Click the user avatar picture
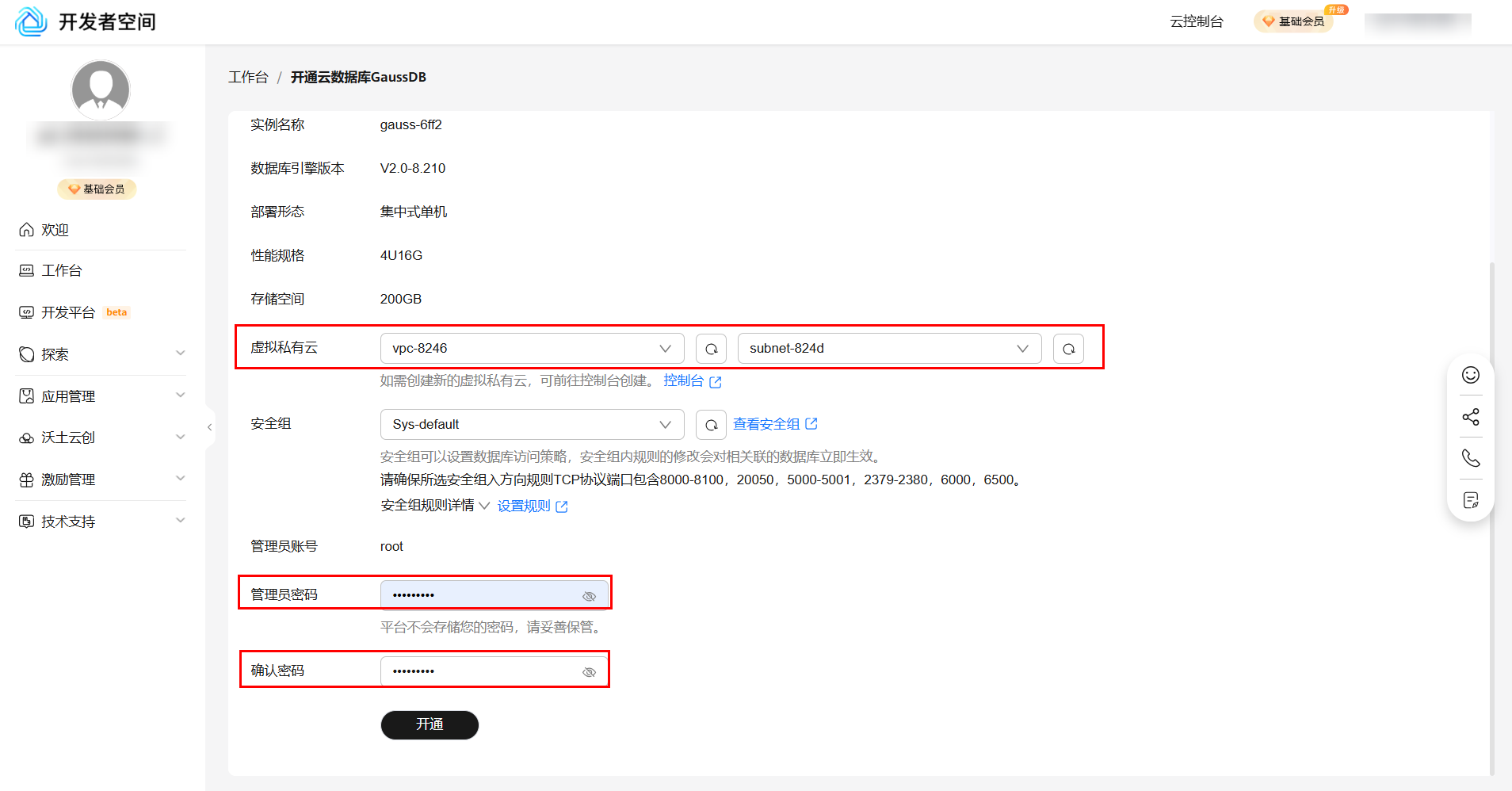 tap(101, 90)
